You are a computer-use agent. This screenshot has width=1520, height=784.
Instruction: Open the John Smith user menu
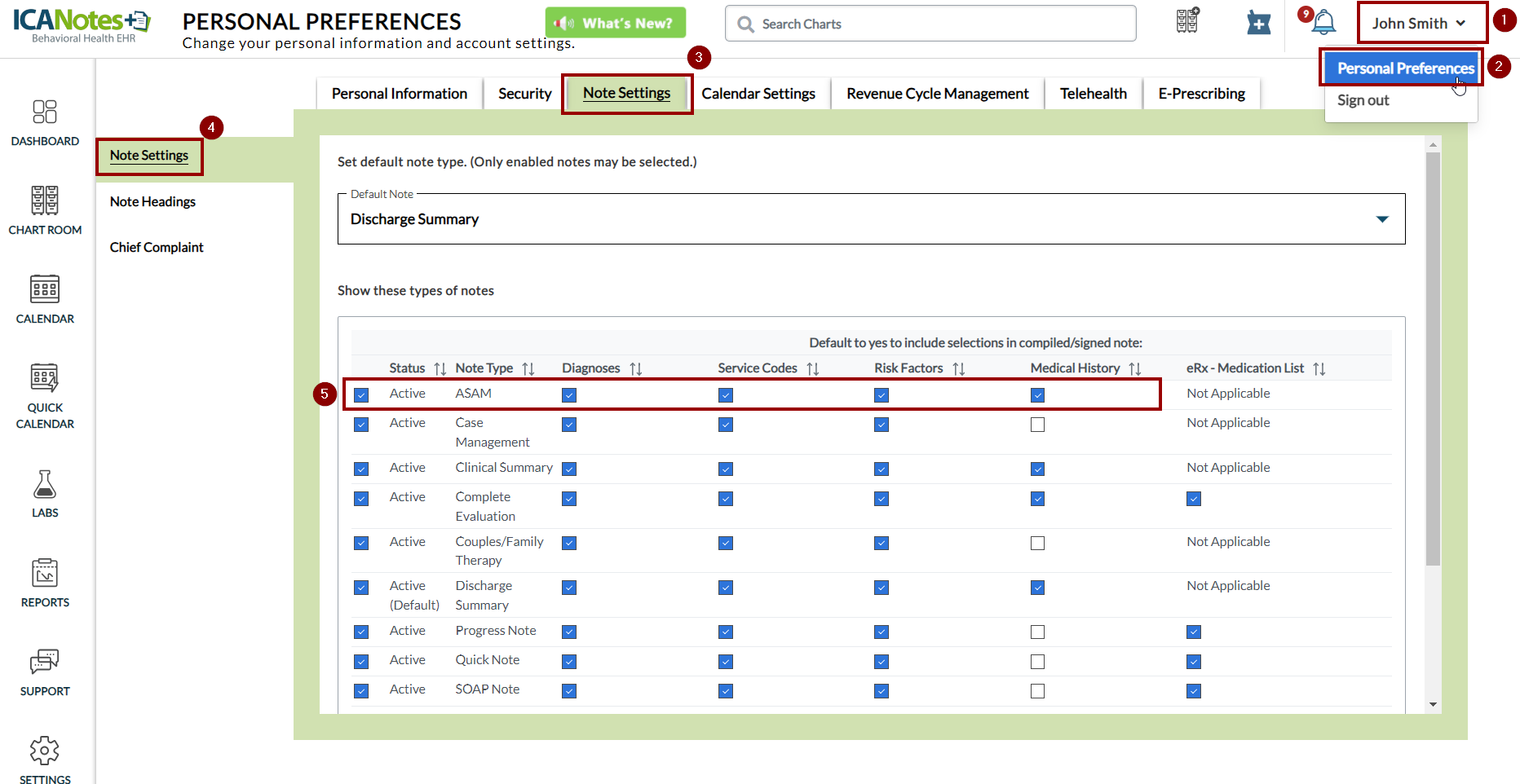coord(1419,23)
